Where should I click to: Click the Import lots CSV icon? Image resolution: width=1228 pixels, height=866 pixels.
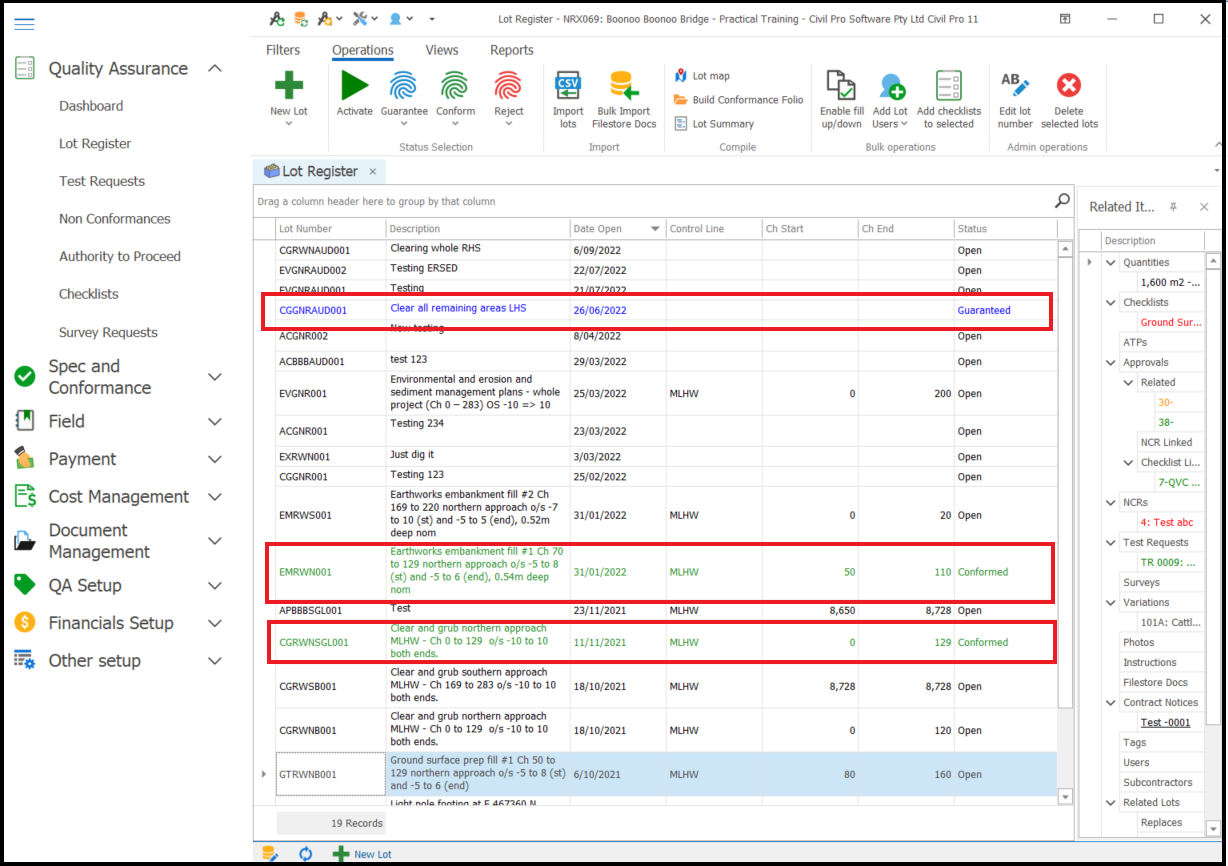(x=568, y=86)
